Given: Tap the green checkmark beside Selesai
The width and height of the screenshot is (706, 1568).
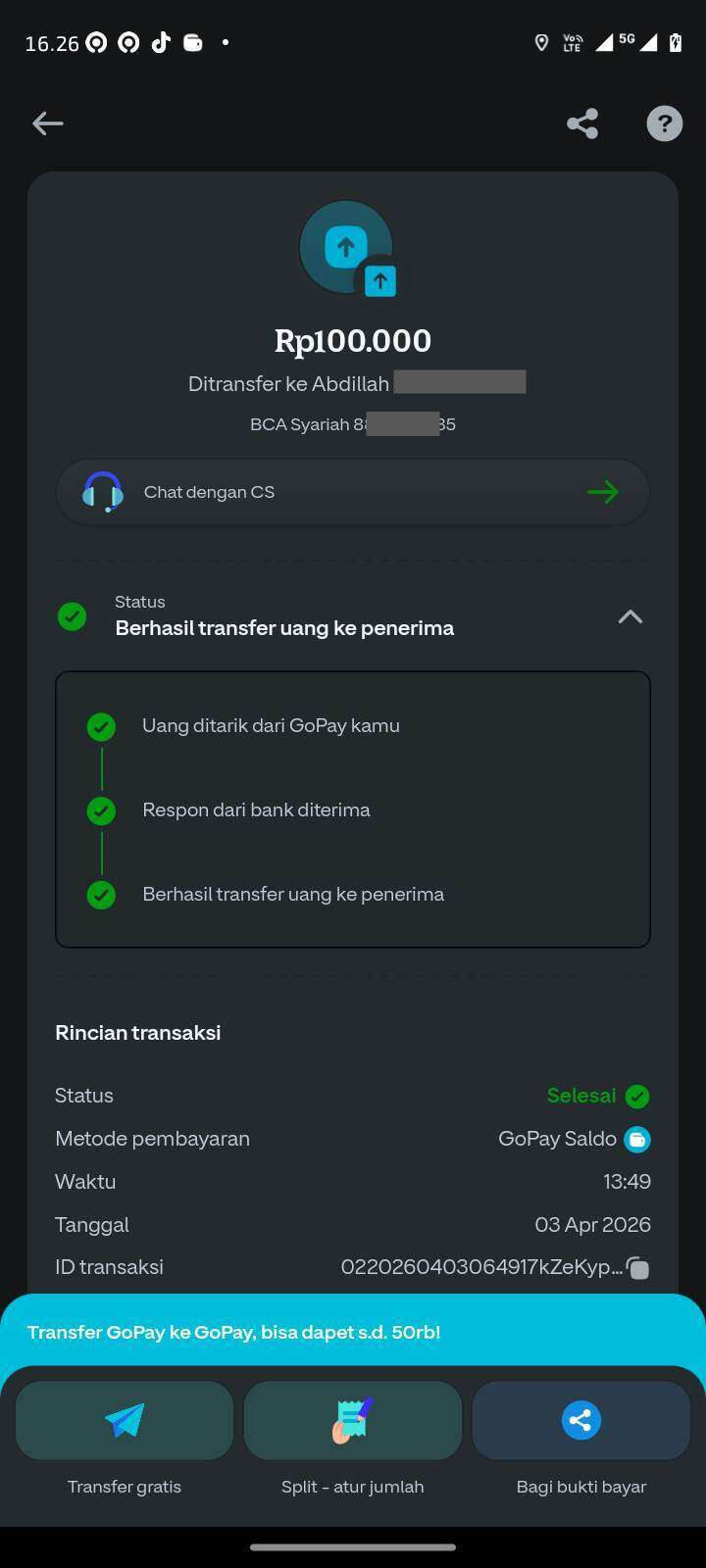Looking at the screenshot, I should [x=637, y=1096].
